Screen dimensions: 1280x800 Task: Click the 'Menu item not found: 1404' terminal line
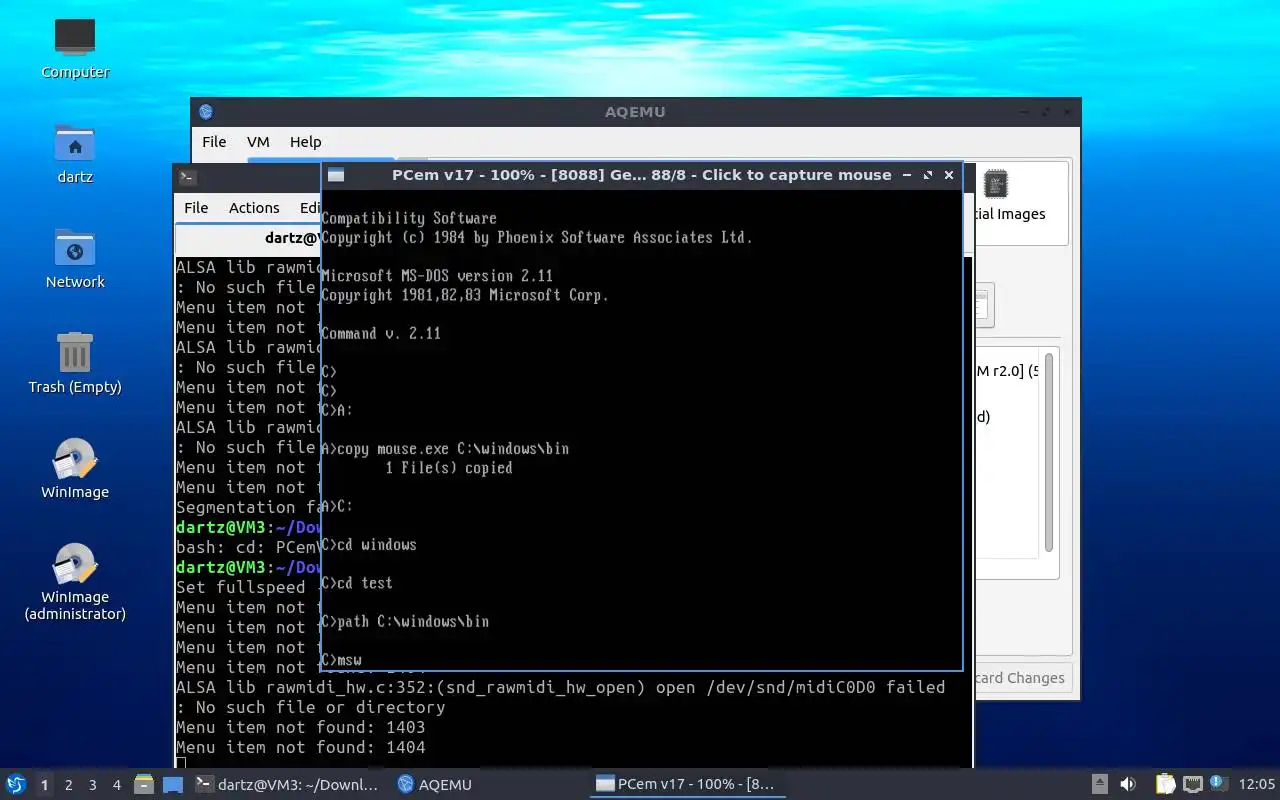click(301, 747)
